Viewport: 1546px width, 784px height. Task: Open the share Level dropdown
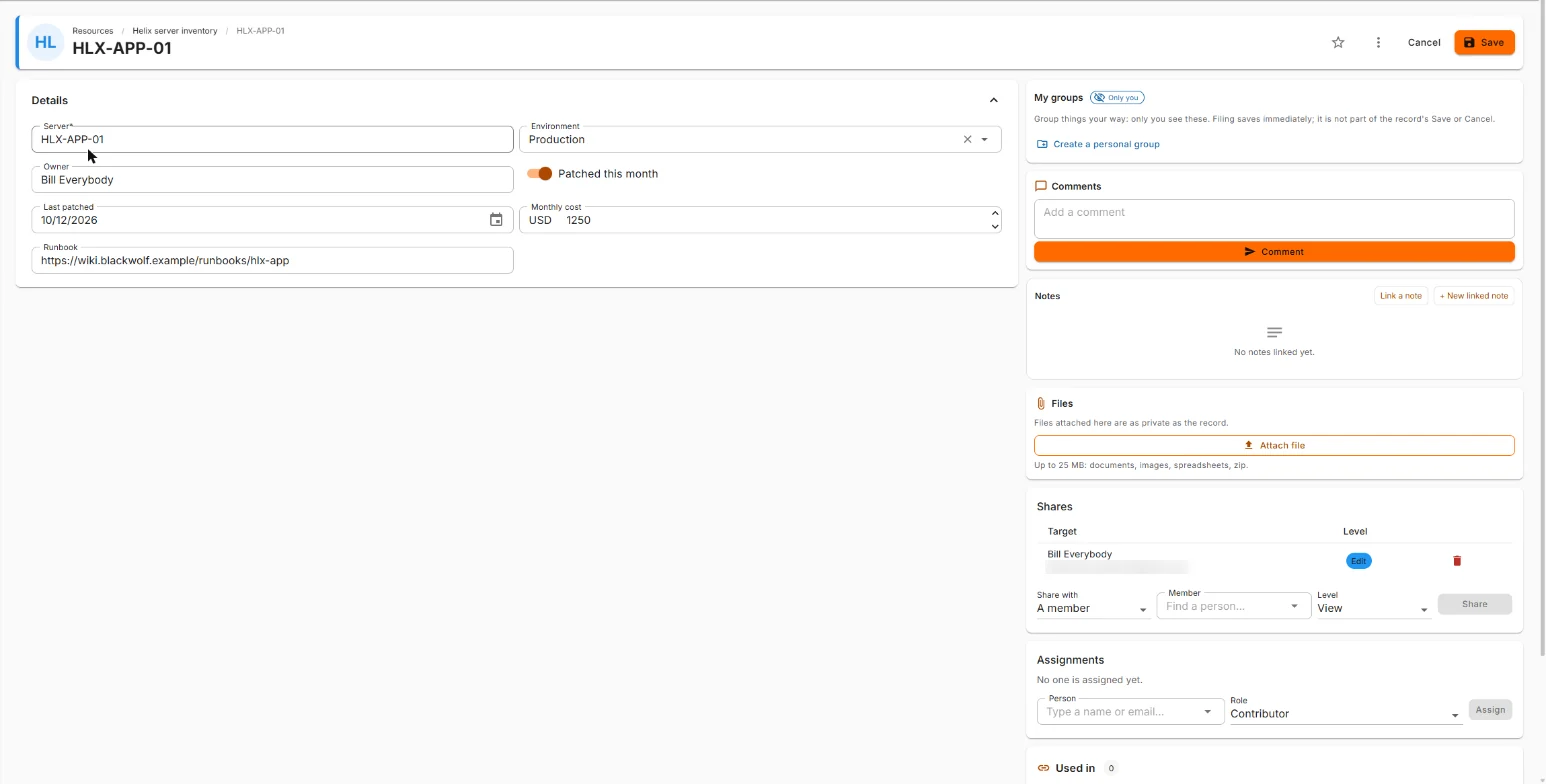(x=1374, y=608)
